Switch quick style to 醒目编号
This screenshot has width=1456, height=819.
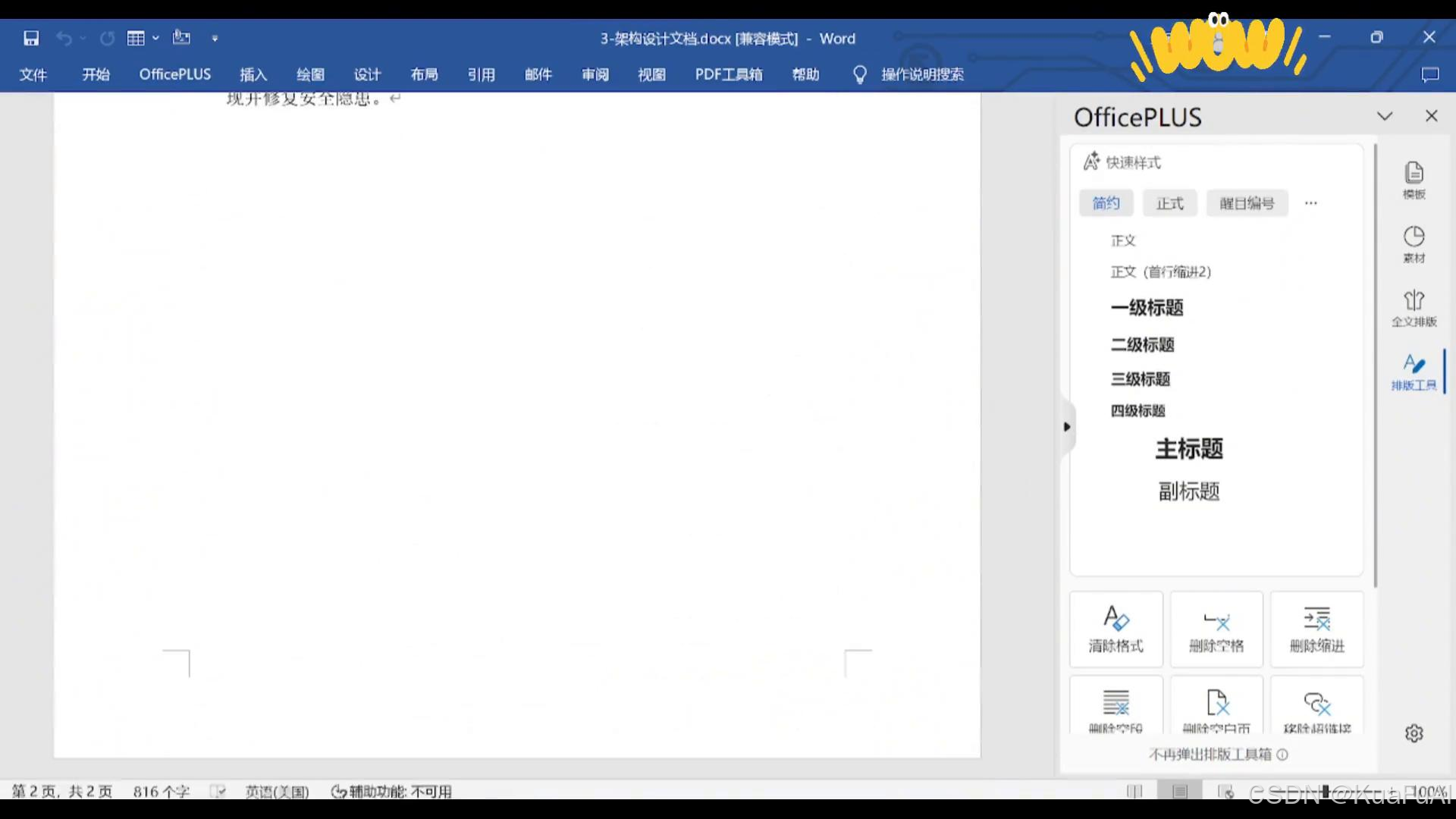pyautogui.click(x=1247, y=203)
